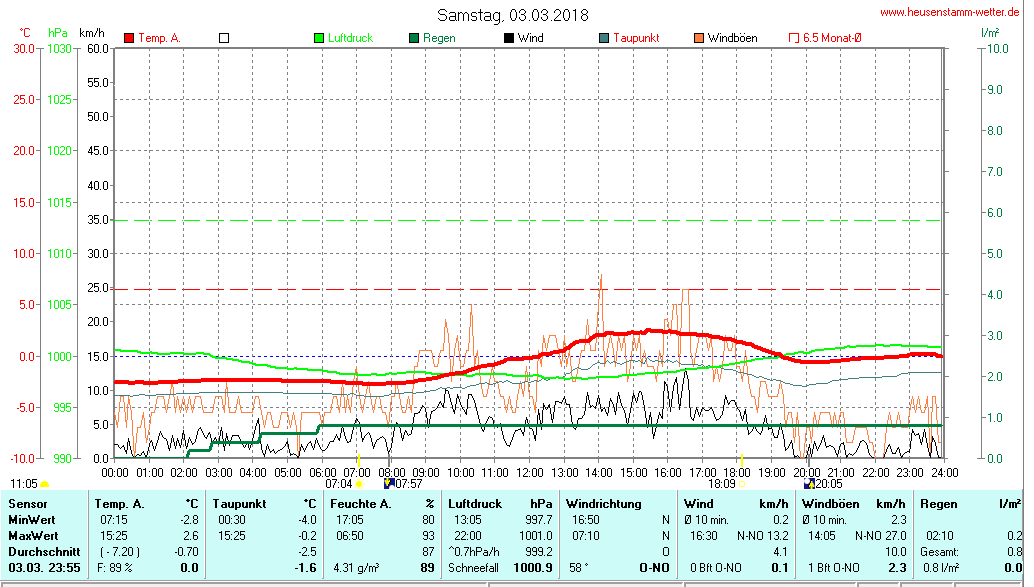Click the light green Luftdruck legend square
Viewport: 1034px width, 587px height.
pos(319,38)
